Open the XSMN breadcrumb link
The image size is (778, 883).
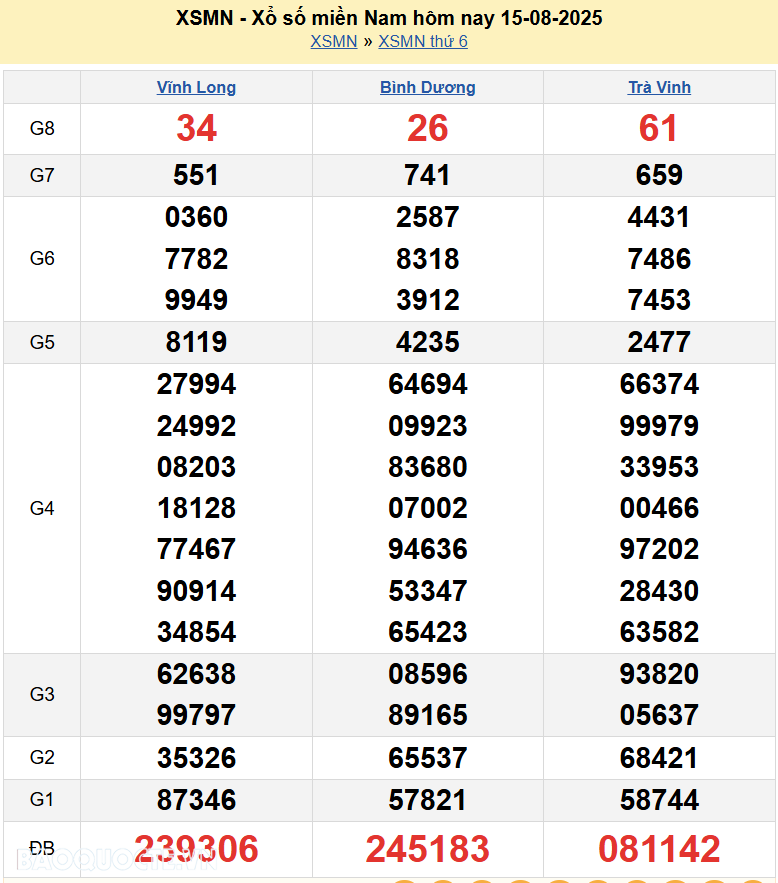coord(333,41)
